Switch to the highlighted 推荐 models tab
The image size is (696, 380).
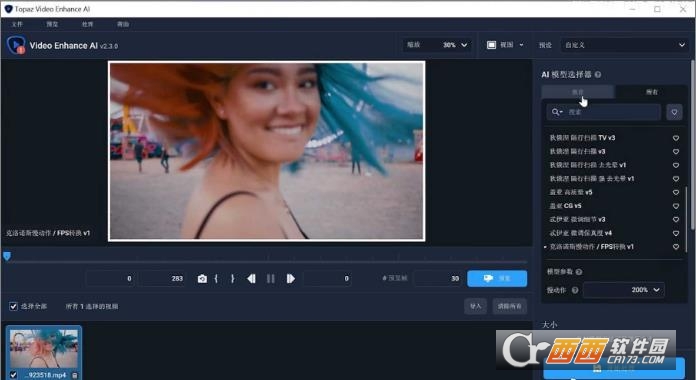(577, 92)
